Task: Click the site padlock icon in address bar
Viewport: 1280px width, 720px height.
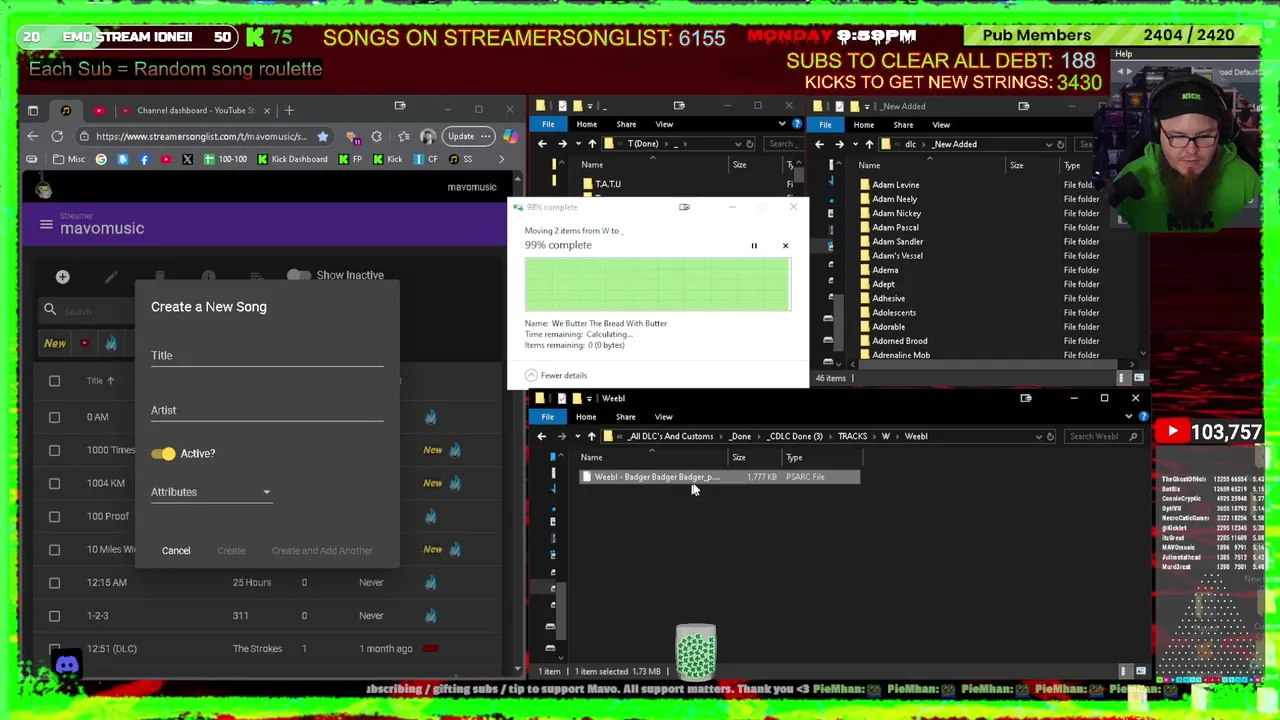Action: [x=85, y=136]
